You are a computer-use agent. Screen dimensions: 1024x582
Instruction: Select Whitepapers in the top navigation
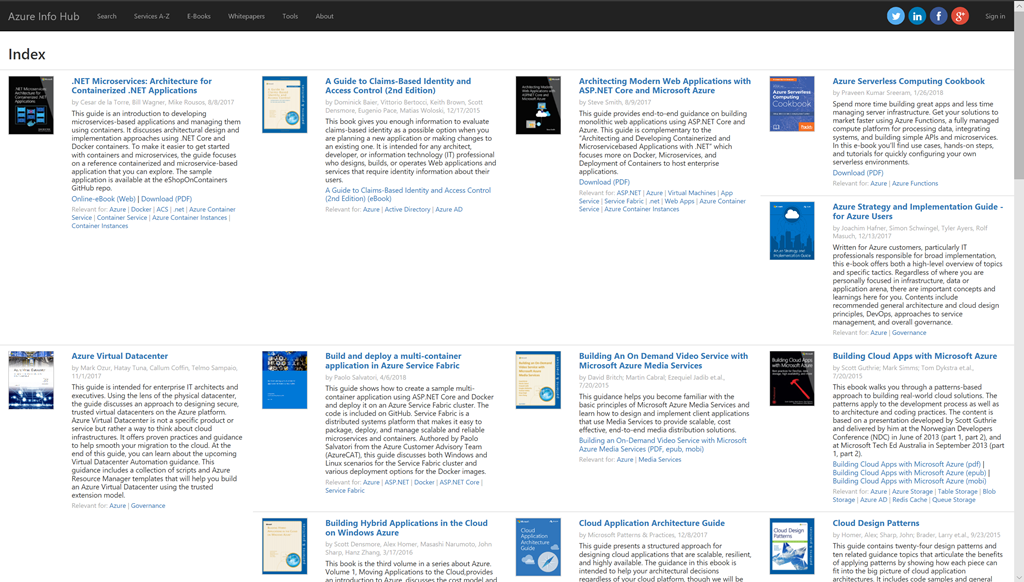(246, 16)
